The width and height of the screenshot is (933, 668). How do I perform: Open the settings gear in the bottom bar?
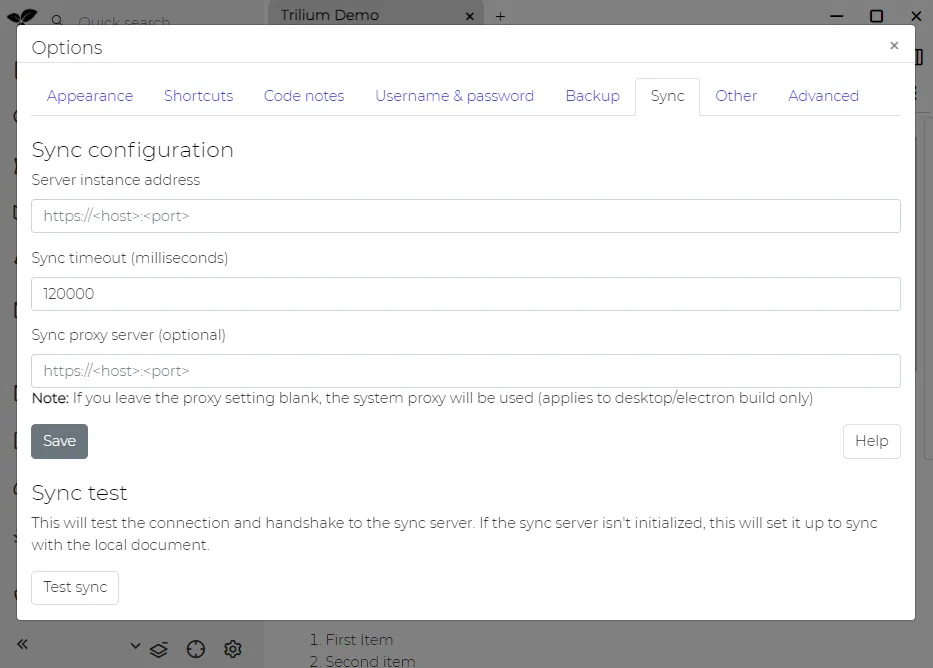(x=233, y=649)
